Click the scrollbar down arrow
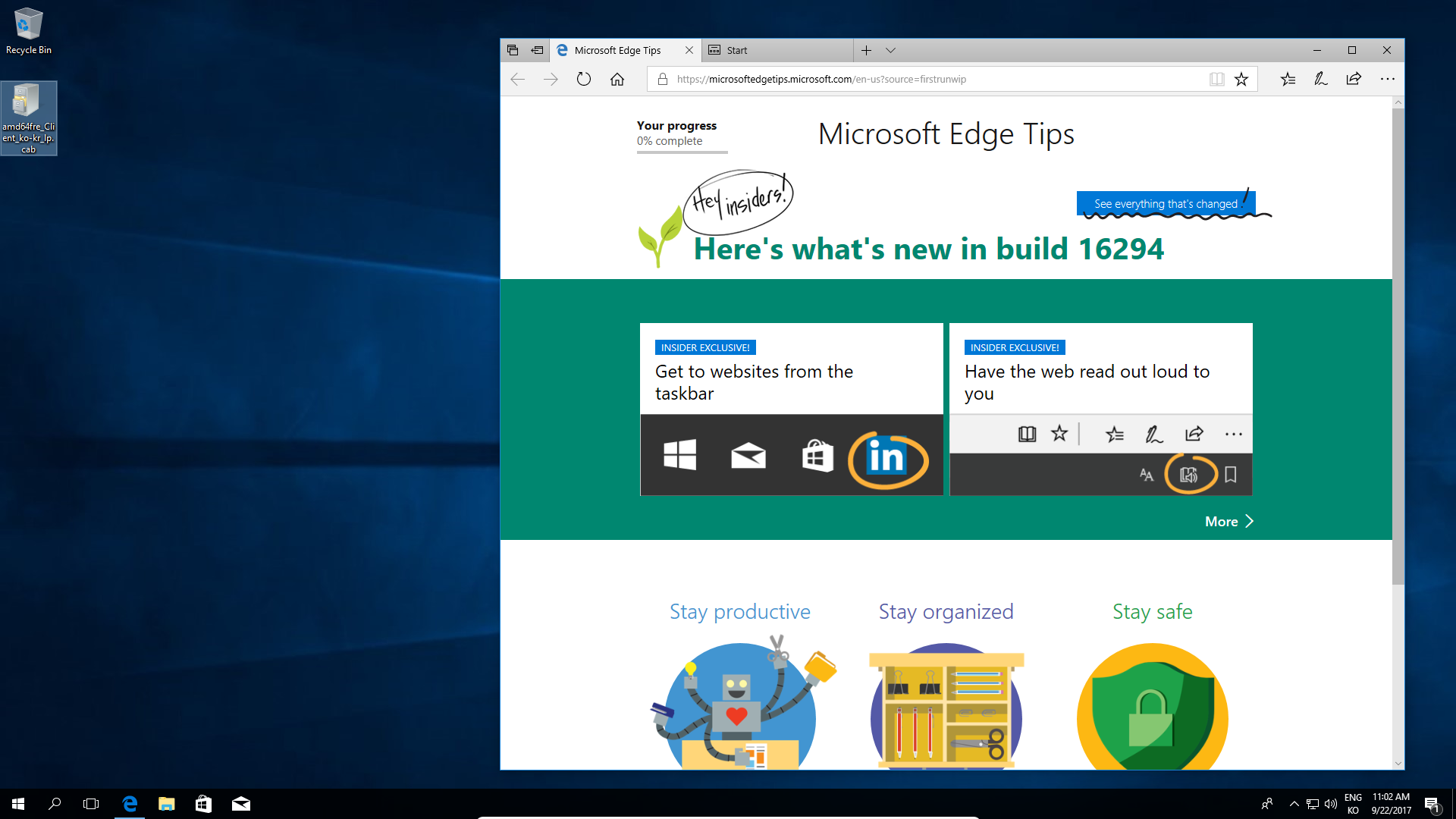1456x819 pixels. point(1398,764)
